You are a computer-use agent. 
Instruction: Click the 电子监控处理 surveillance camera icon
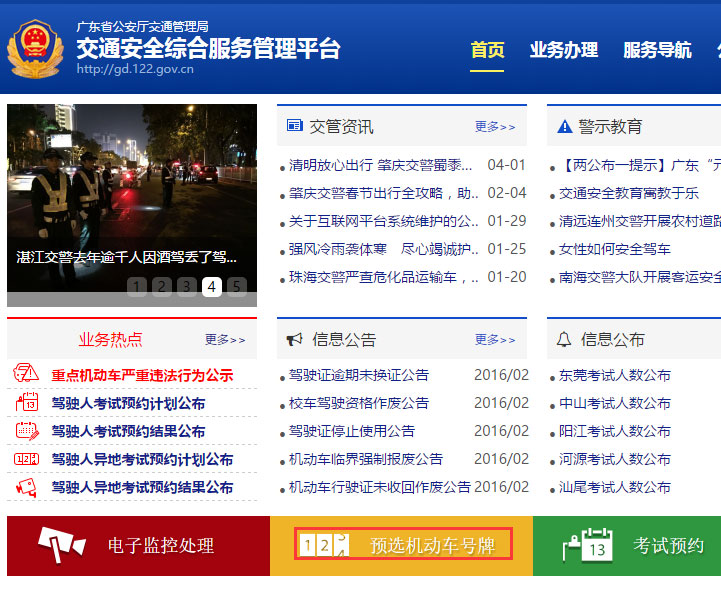[62, 544]
